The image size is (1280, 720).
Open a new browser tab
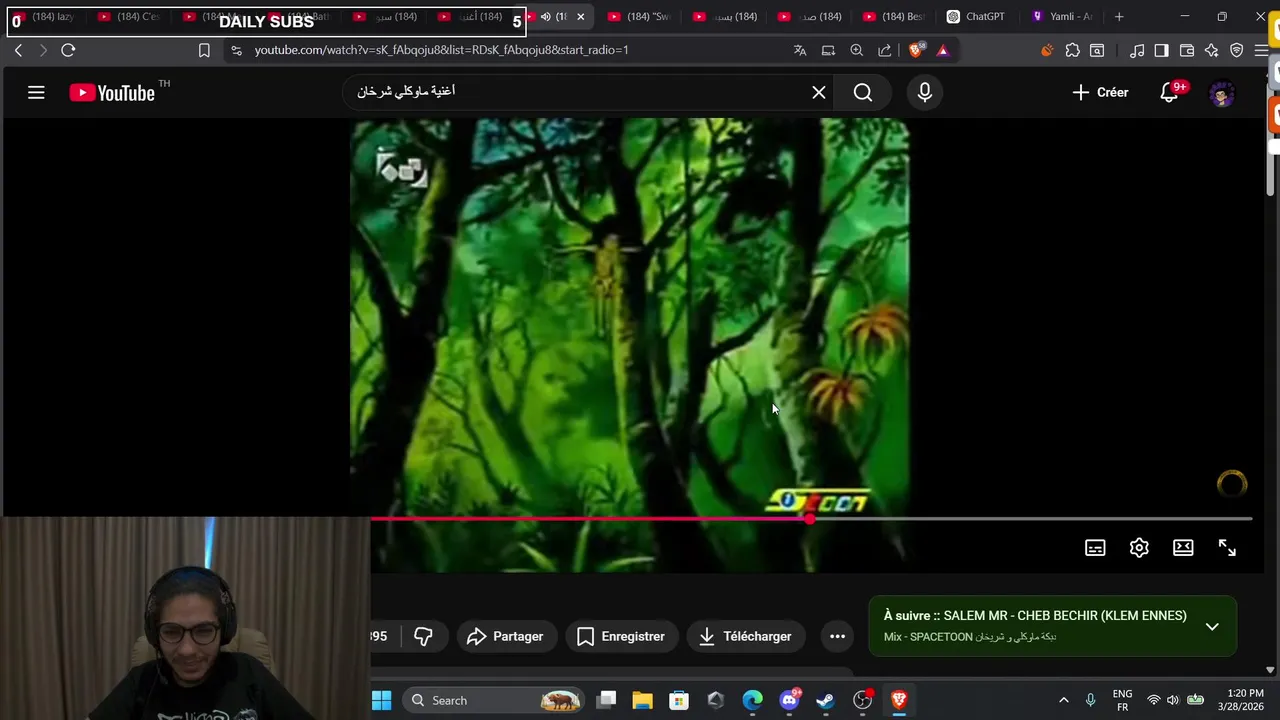click(1119, 17)
